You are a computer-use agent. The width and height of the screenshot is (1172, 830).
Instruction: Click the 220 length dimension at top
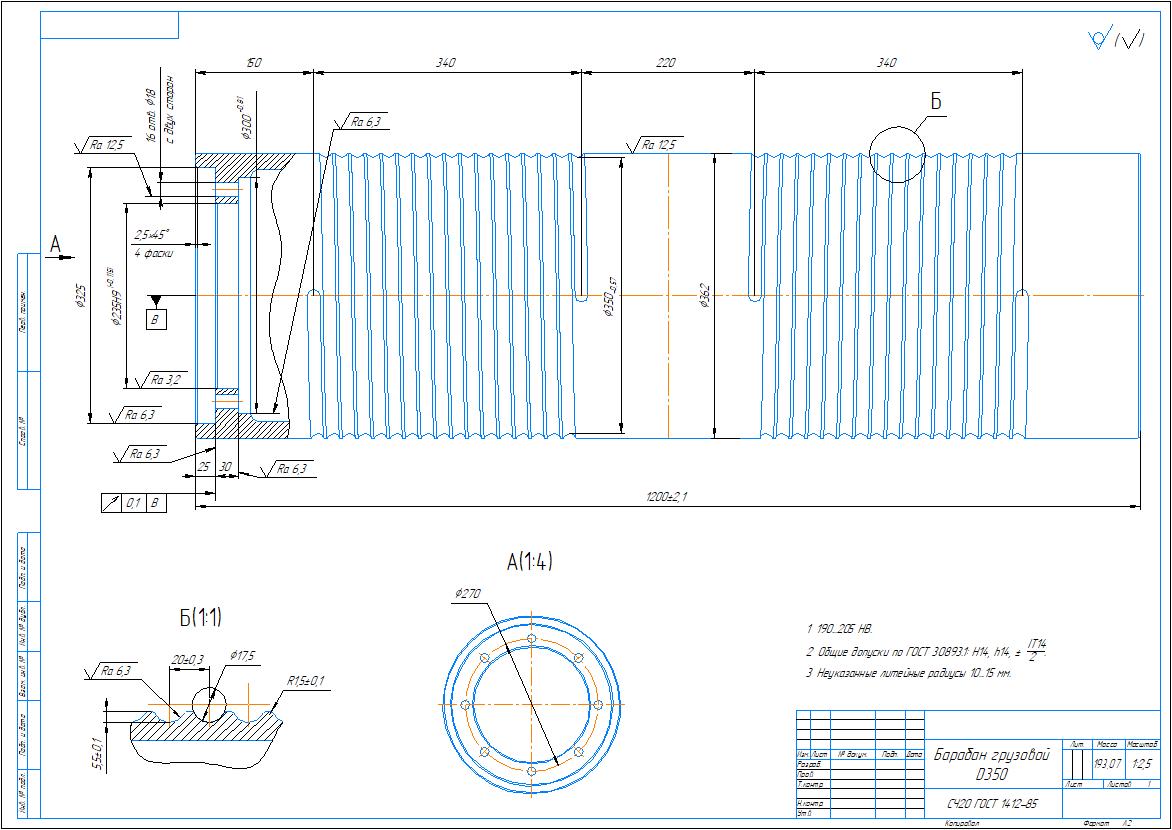coord(666,63)
